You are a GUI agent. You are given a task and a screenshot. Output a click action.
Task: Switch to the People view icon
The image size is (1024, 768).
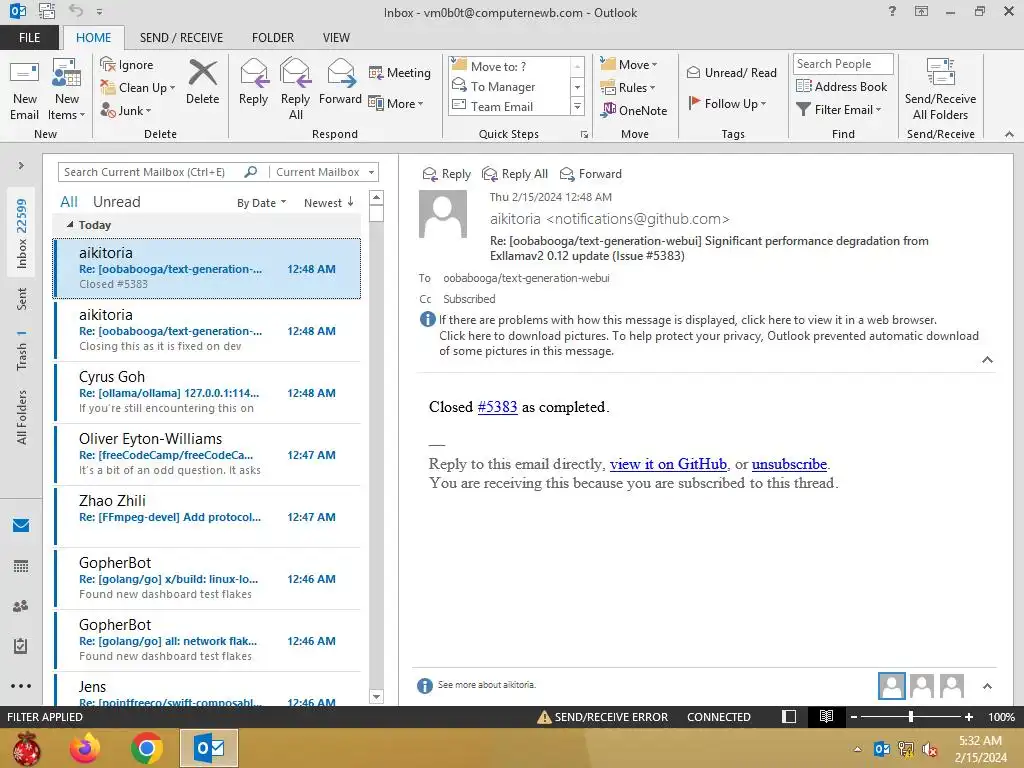(x=21, y=606)
